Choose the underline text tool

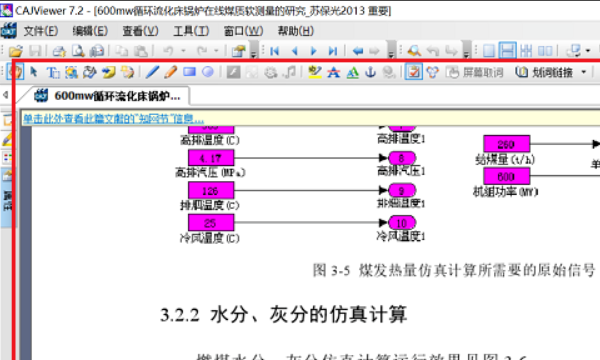pos(352,72)
